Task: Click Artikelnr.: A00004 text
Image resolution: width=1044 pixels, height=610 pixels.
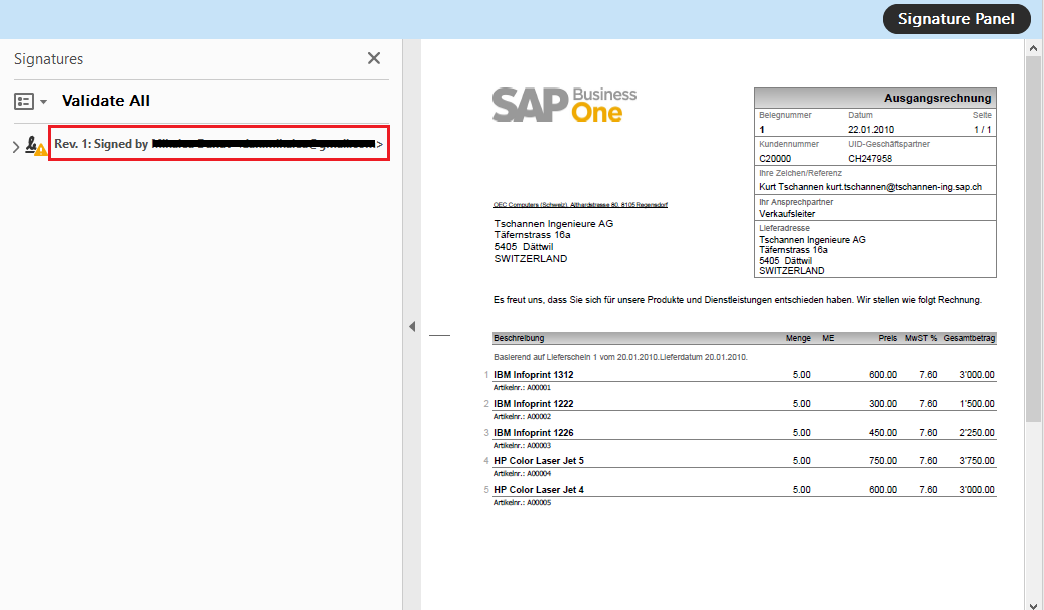Action: click(x=522, y=473)
